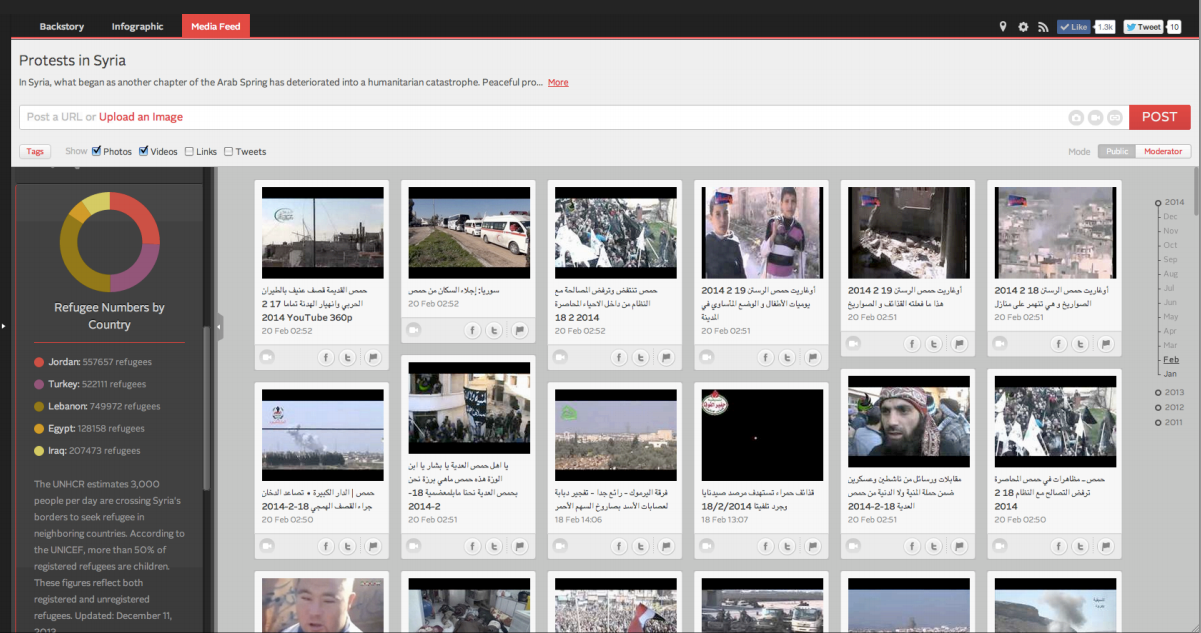
Task: Click the red POST button
Action: [x=1160, y=117]
